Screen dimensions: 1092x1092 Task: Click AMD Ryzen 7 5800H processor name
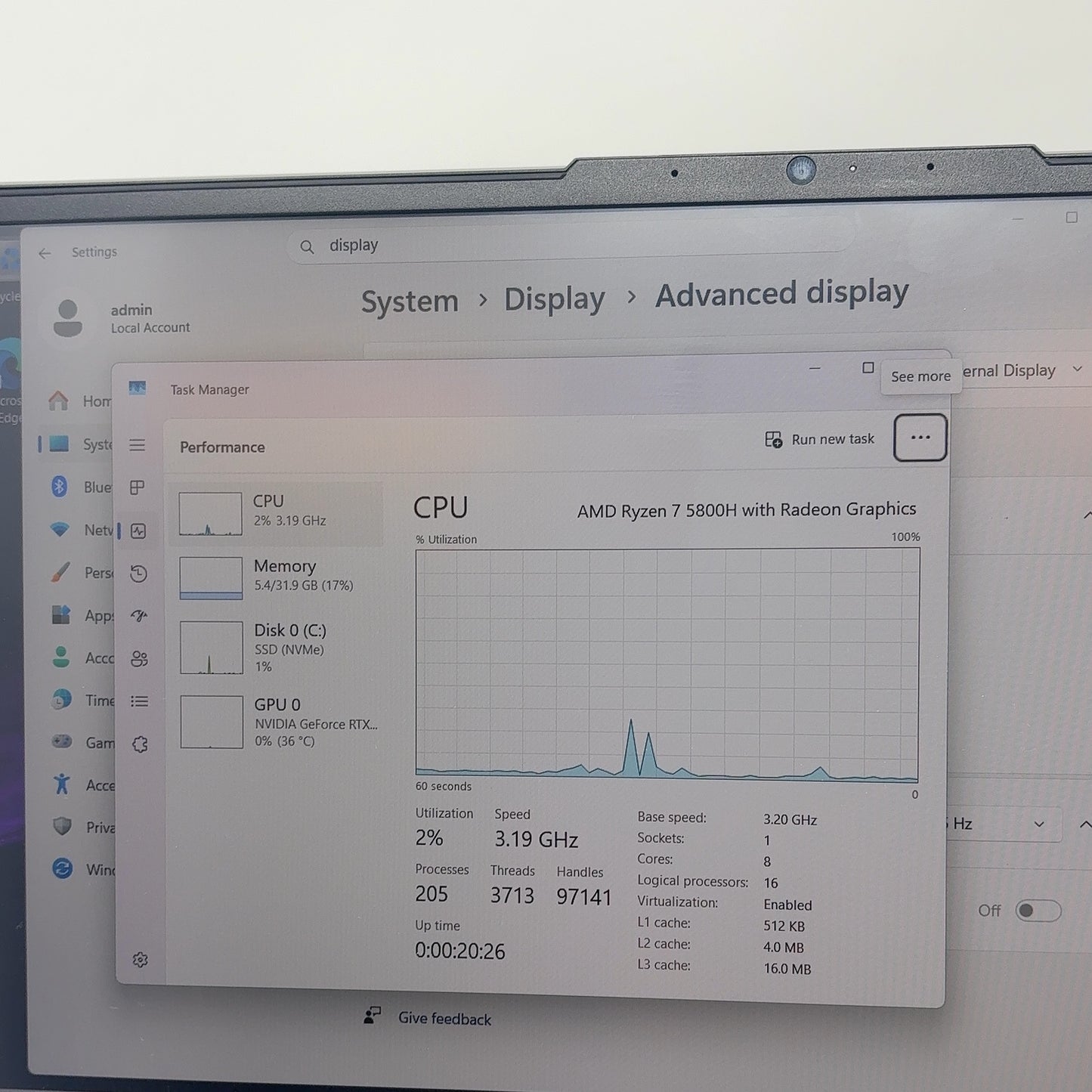point(747,510)
